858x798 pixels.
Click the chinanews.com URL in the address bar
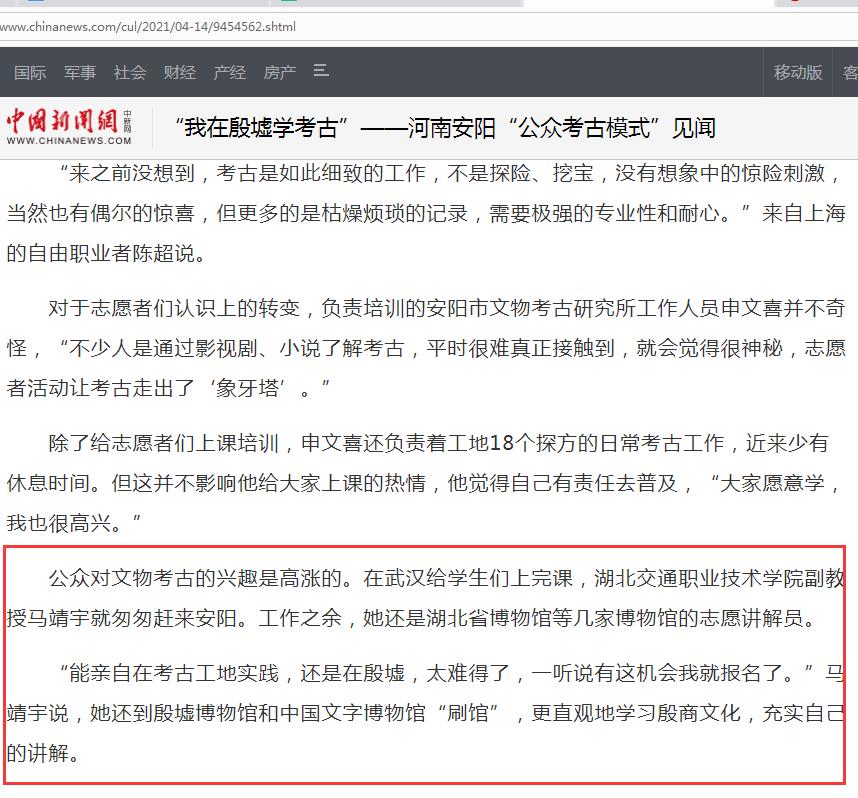click(148, 26)
